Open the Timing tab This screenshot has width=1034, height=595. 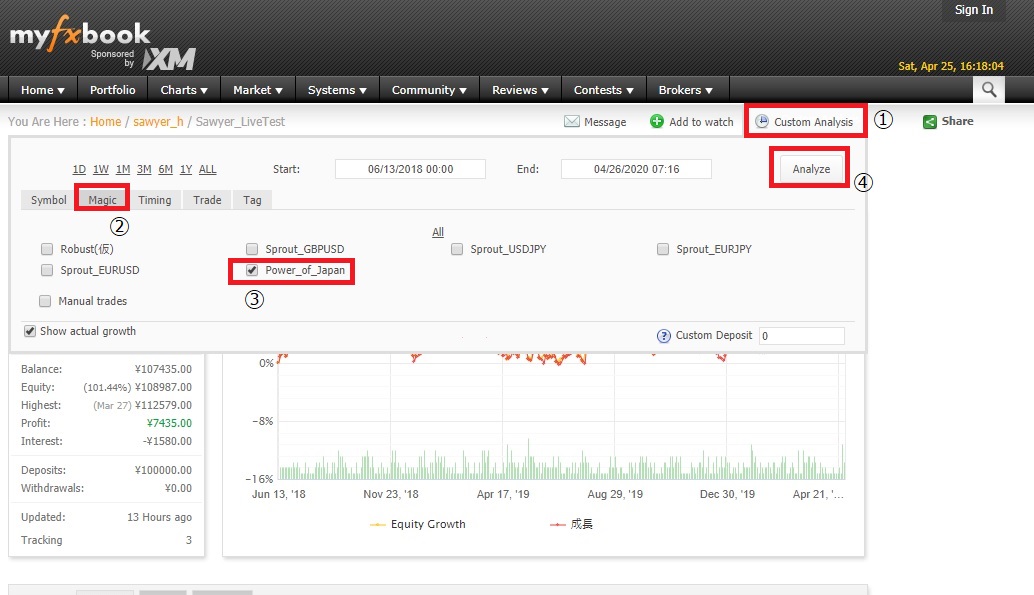(155, 200)
